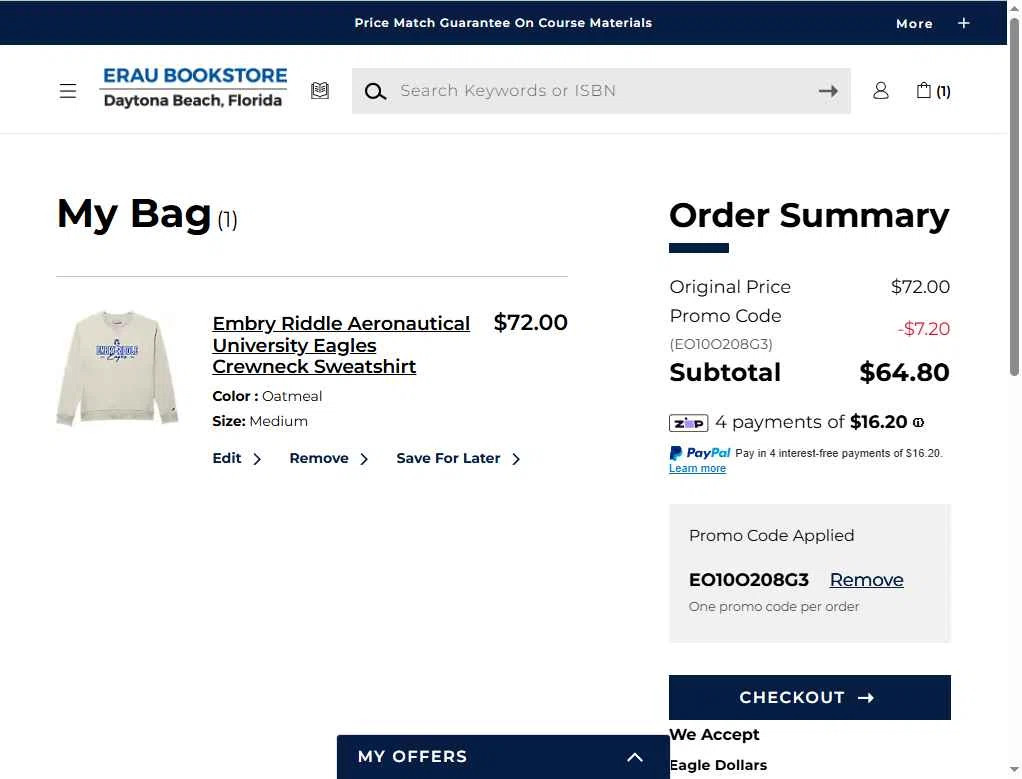Image resolution: width=1022 pixels, height=779 pixels.
Task: Submit search with arrow icon
Action: coord(828,91)
